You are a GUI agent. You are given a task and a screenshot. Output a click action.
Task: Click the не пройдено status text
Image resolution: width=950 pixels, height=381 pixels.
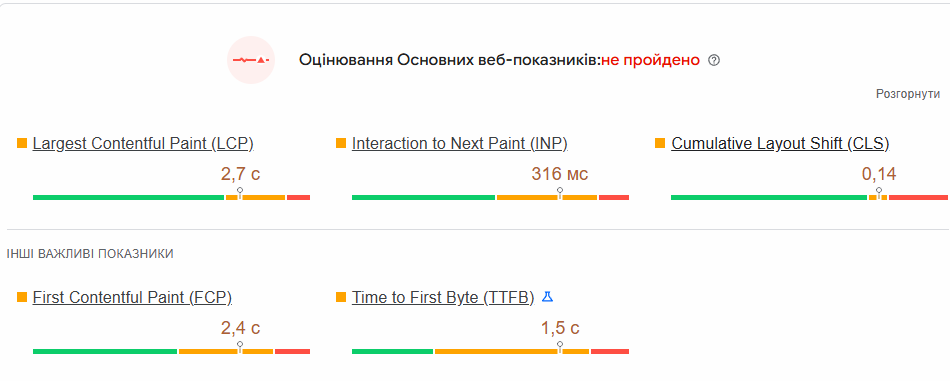tap(651, 60)
